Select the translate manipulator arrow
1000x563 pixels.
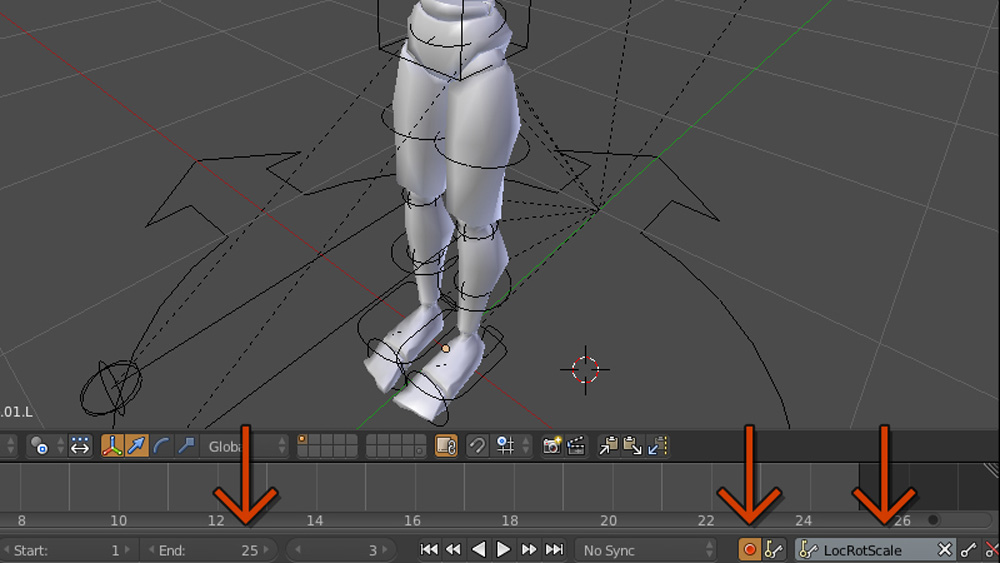coord(137,446)
